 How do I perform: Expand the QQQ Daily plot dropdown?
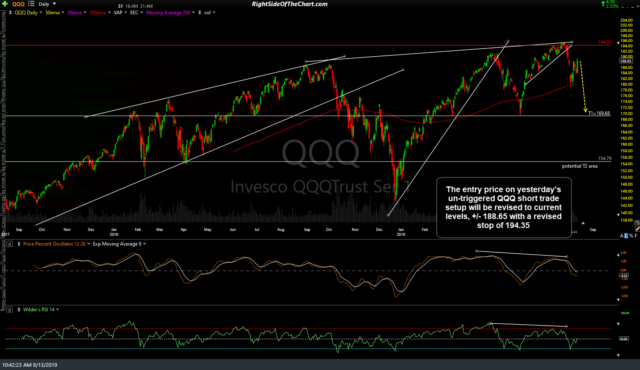[40, 13]
